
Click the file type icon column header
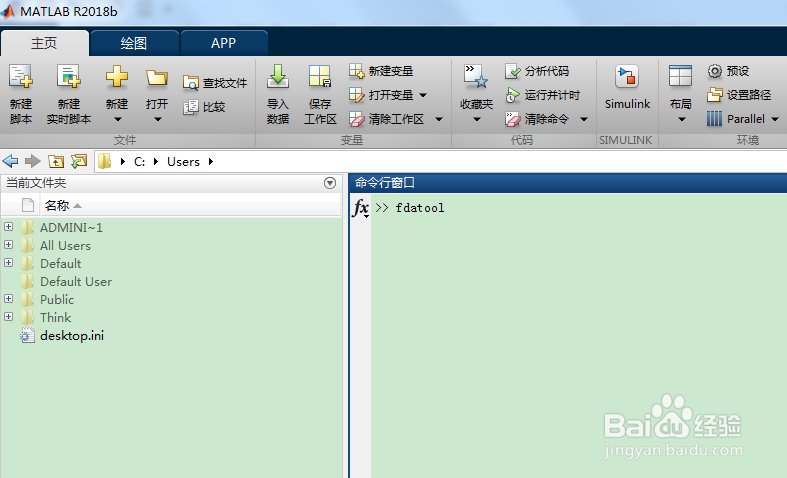click(28, 205)
